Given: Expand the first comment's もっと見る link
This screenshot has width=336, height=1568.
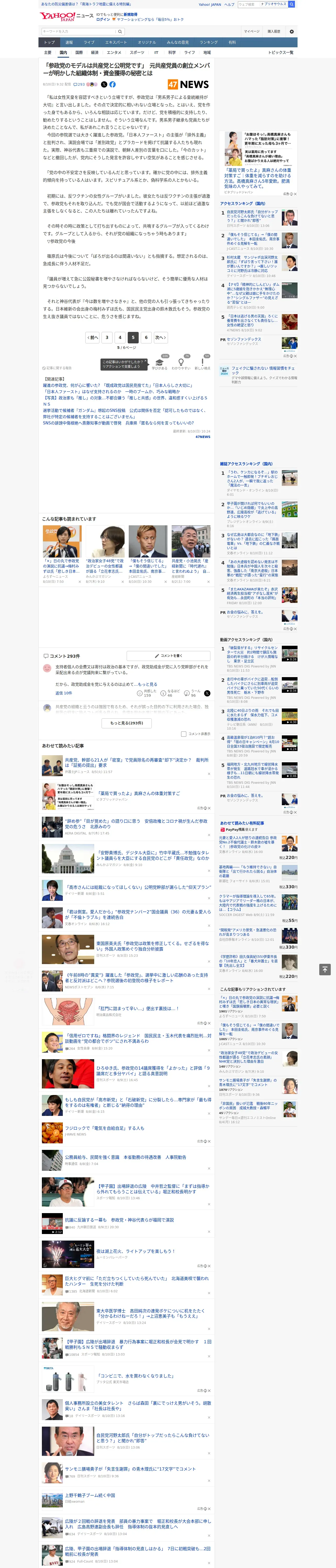Looking at the screenshot, I should [x=147, y=684].
